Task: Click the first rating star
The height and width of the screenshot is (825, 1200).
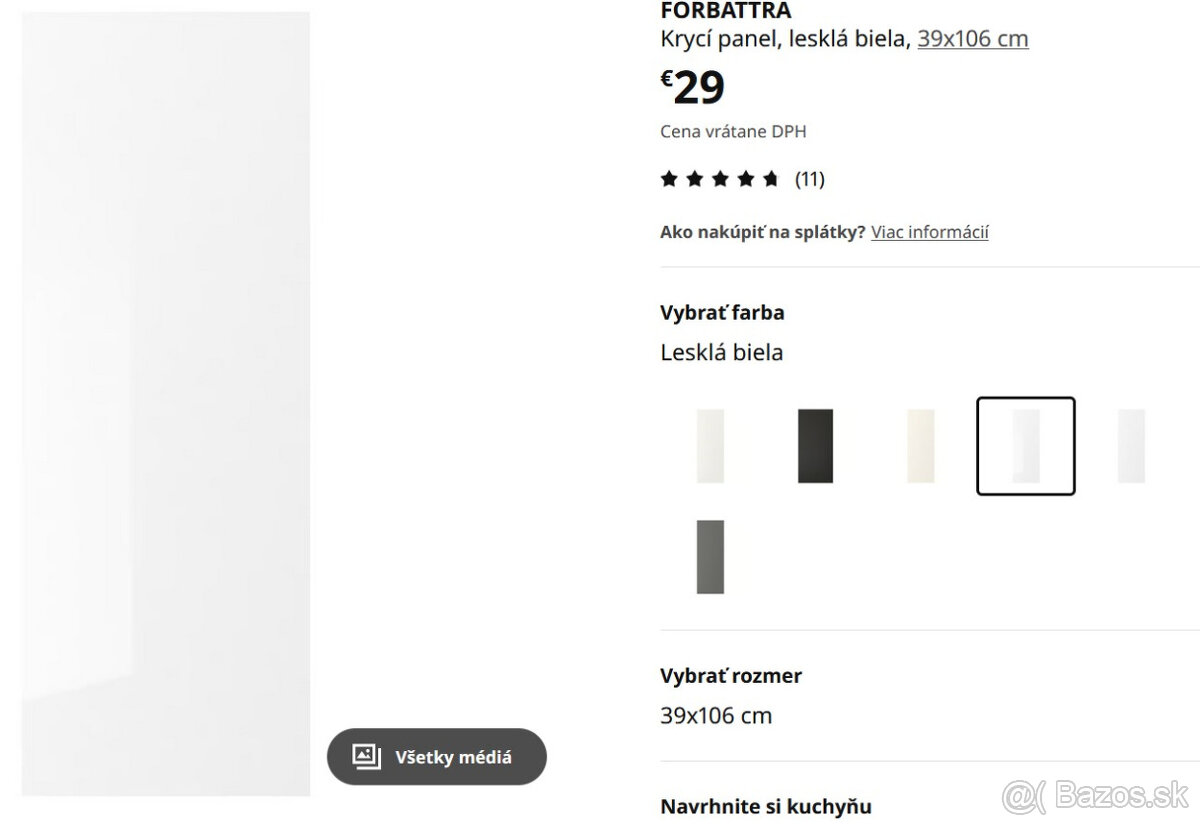Action: point(668,178)
